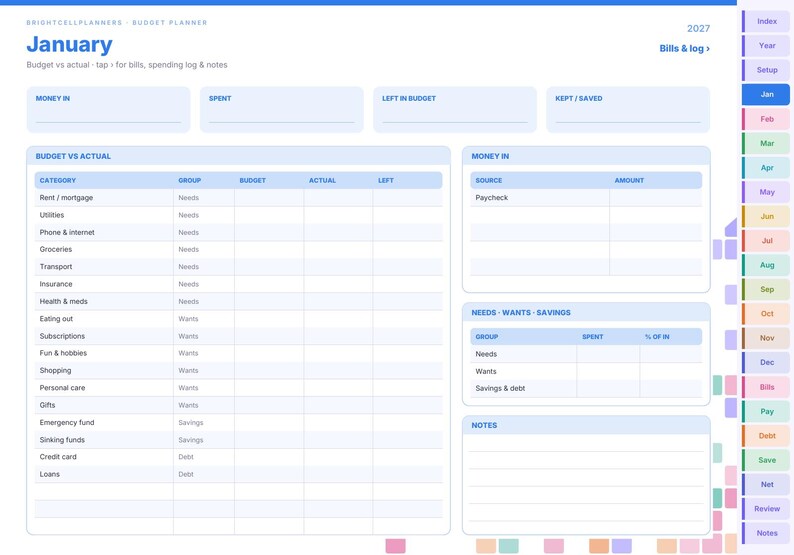This screenshot has width=794, height=555.
Task: Click the 'Eating out' category
Action: point(56,319)
